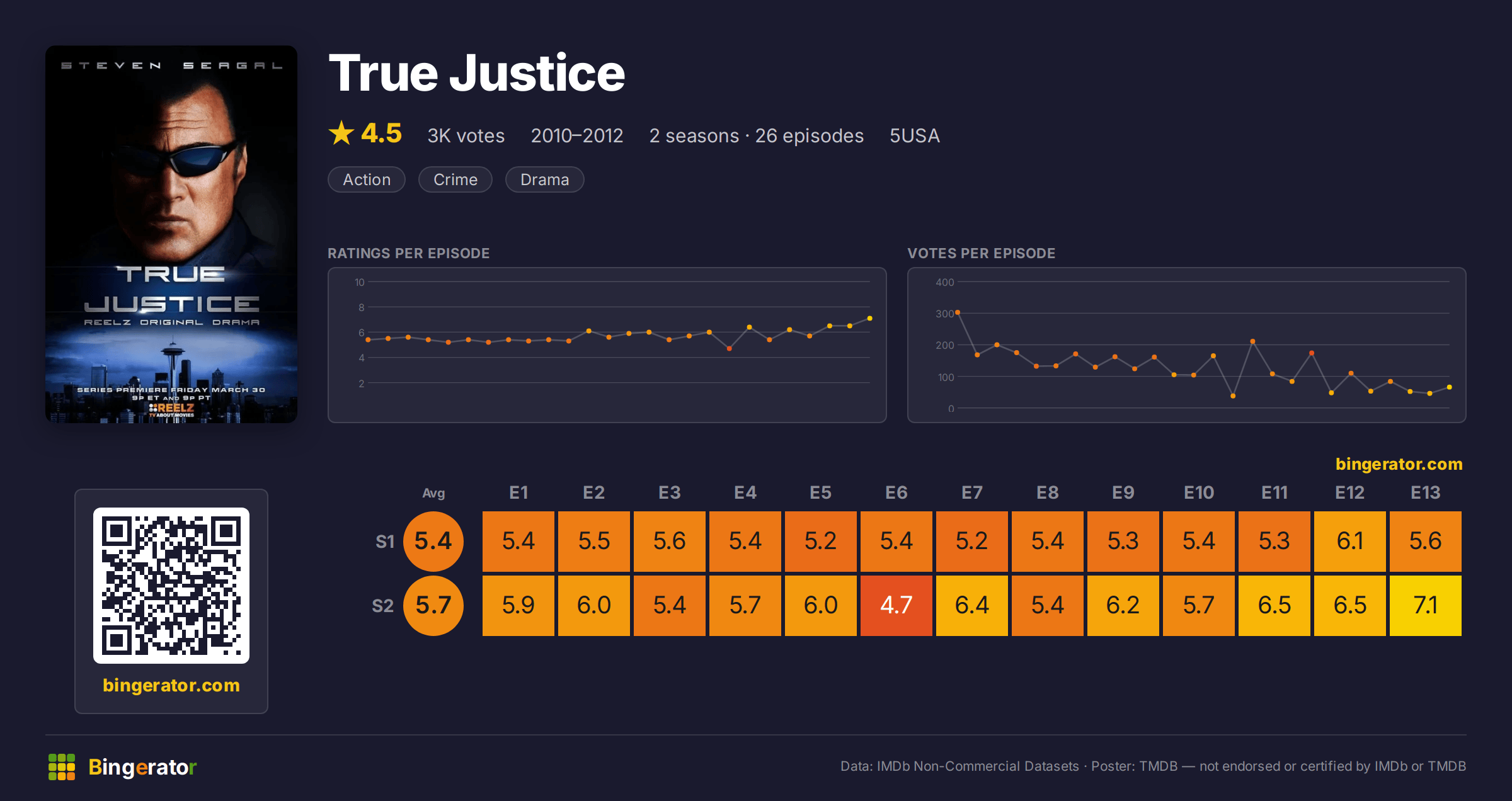The height and width of the screenshot is (801, 1512).
Task: Select the Crime genre tag
Action: pyautogui.click(x=455, y=179)
